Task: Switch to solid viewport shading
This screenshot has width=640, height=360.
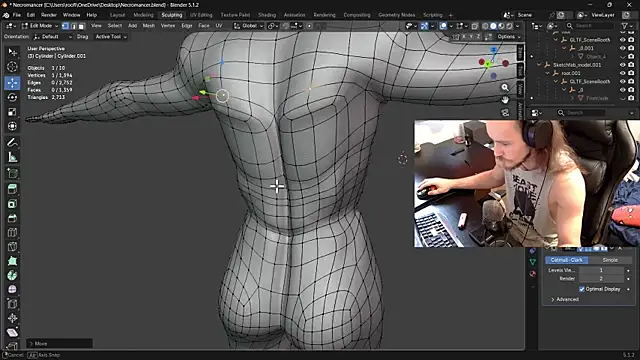Action: coord(493,26)
